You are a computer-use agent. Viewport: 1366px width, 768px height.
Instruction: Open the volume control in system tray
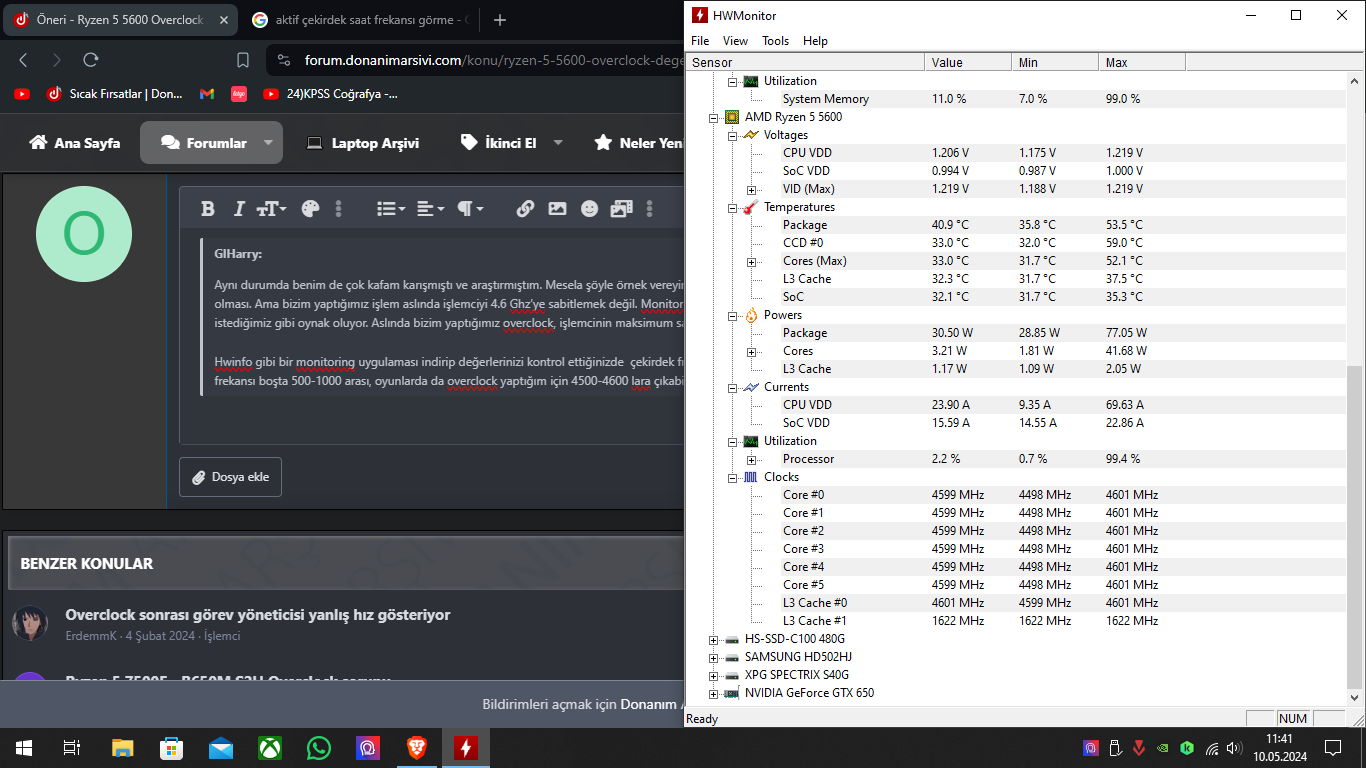tap(1236, 747)
